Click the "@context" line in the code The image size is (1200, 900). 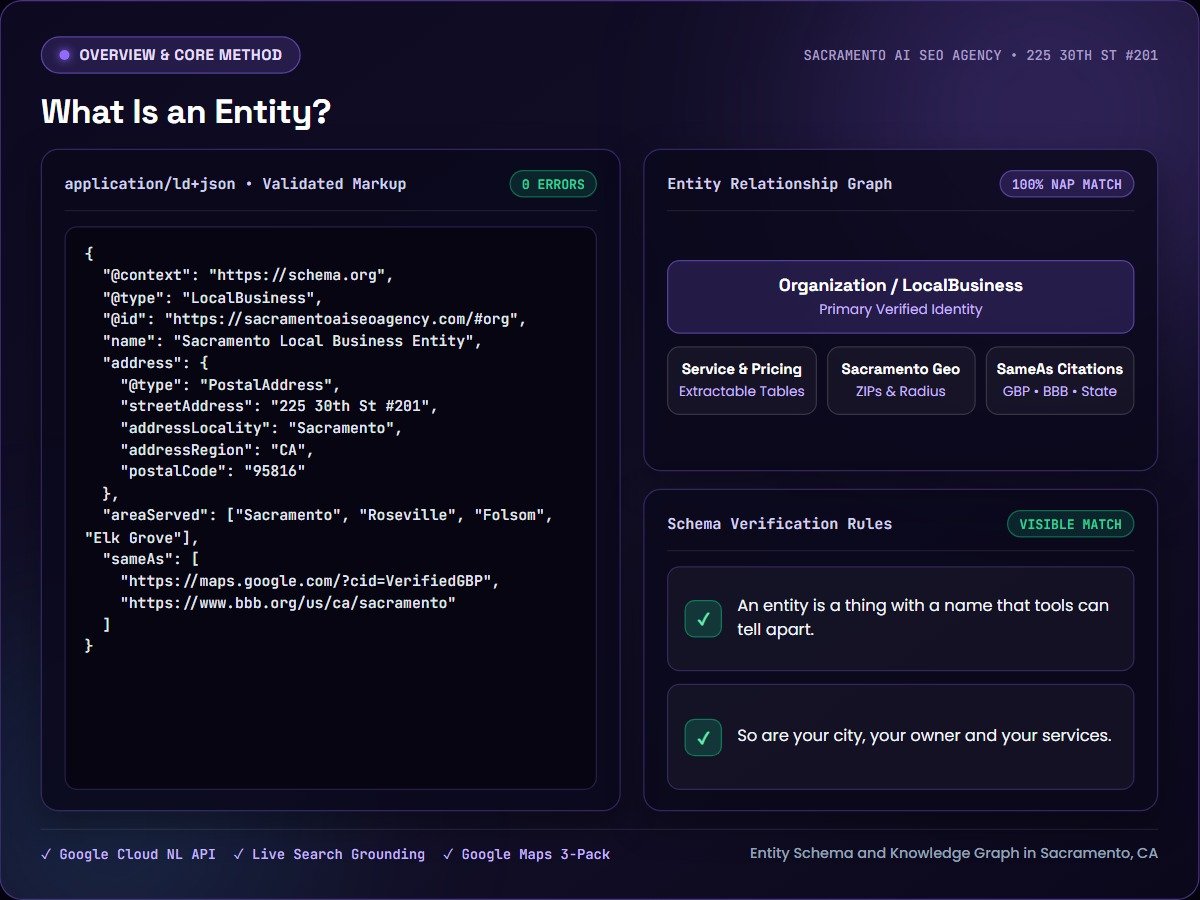click(x=249, y=275)
